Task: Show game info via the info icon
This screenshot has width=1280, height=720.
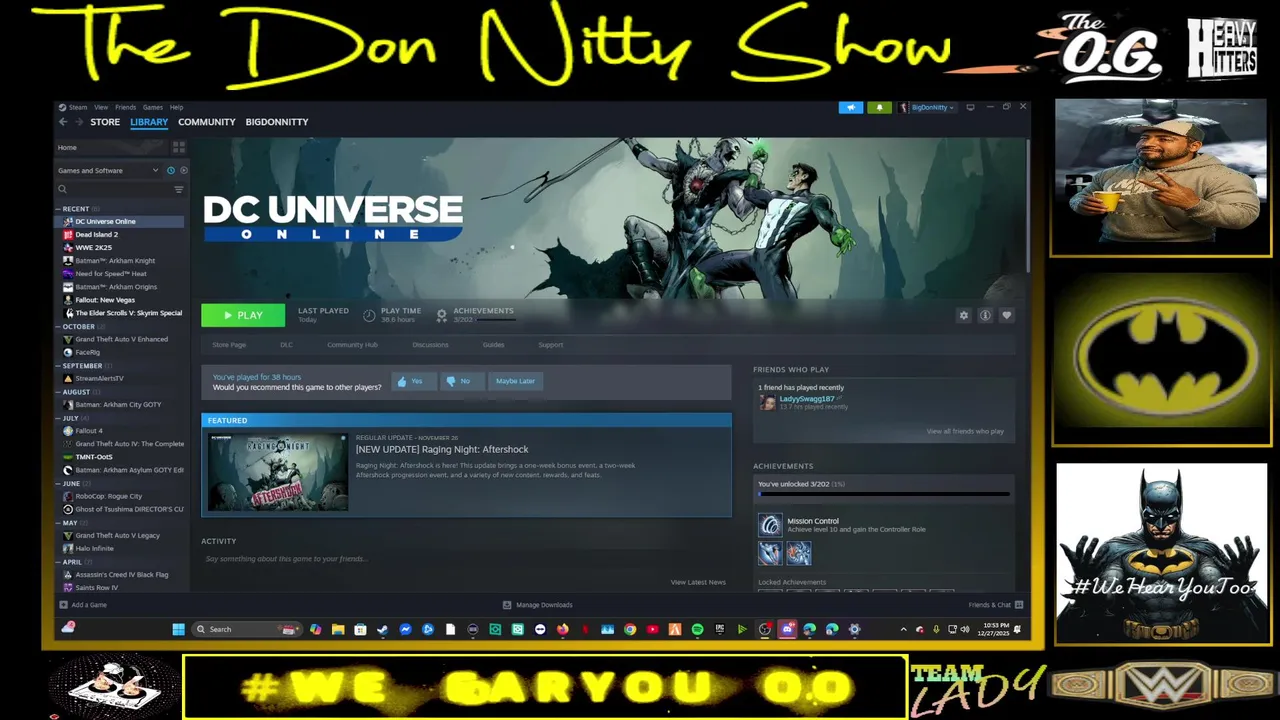Action: click(985, 315)
